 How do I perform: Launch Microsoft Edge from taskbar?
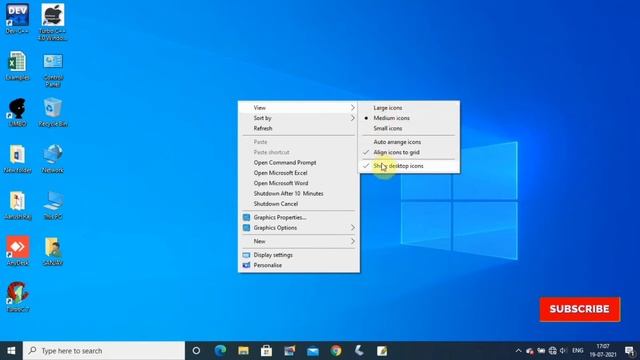pos(220,351)
